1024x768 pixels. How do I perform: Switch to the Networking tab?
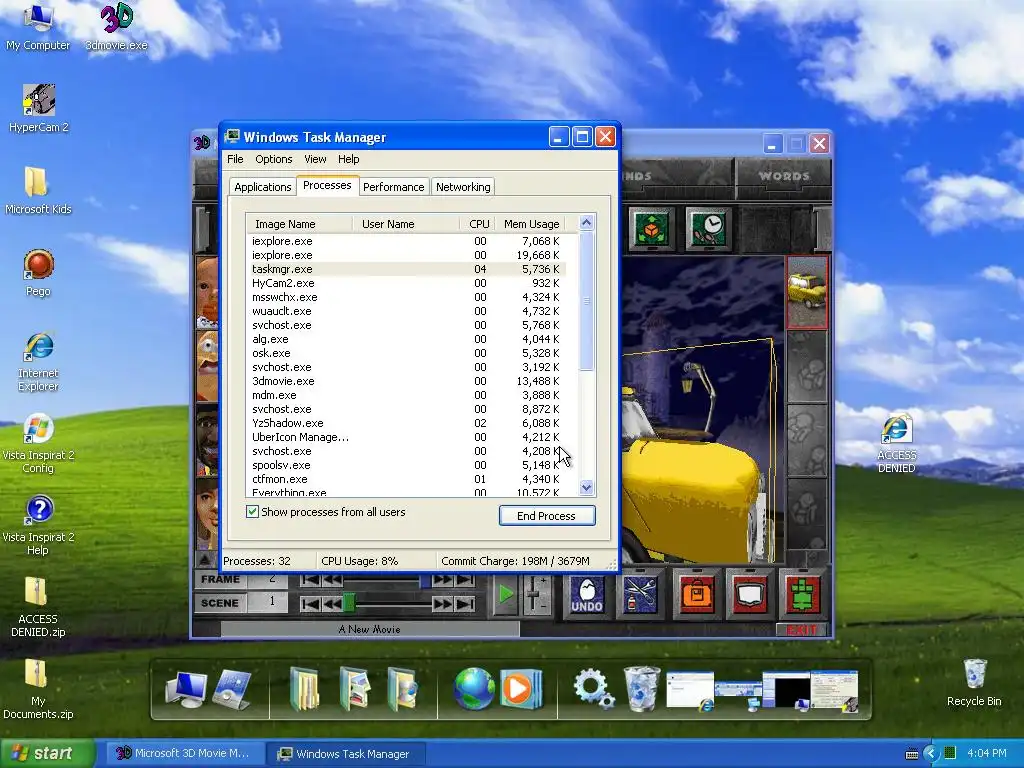coord(463,187)
